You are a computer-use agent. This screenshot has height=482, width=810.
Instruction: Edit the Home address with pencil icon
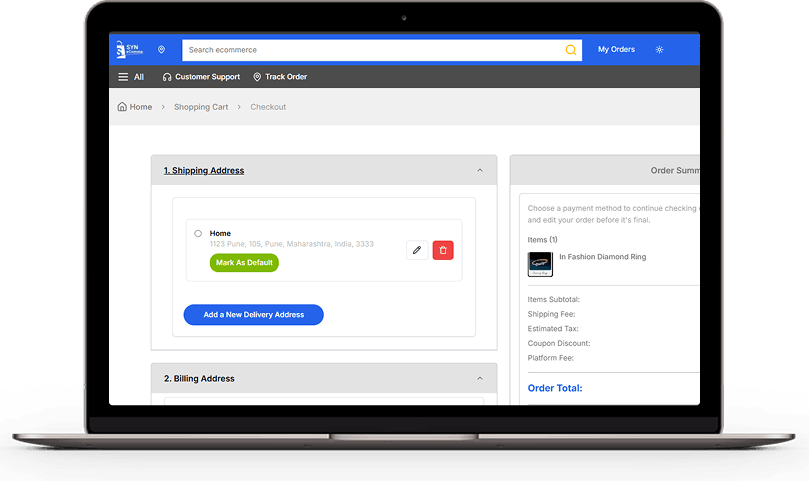417,250
